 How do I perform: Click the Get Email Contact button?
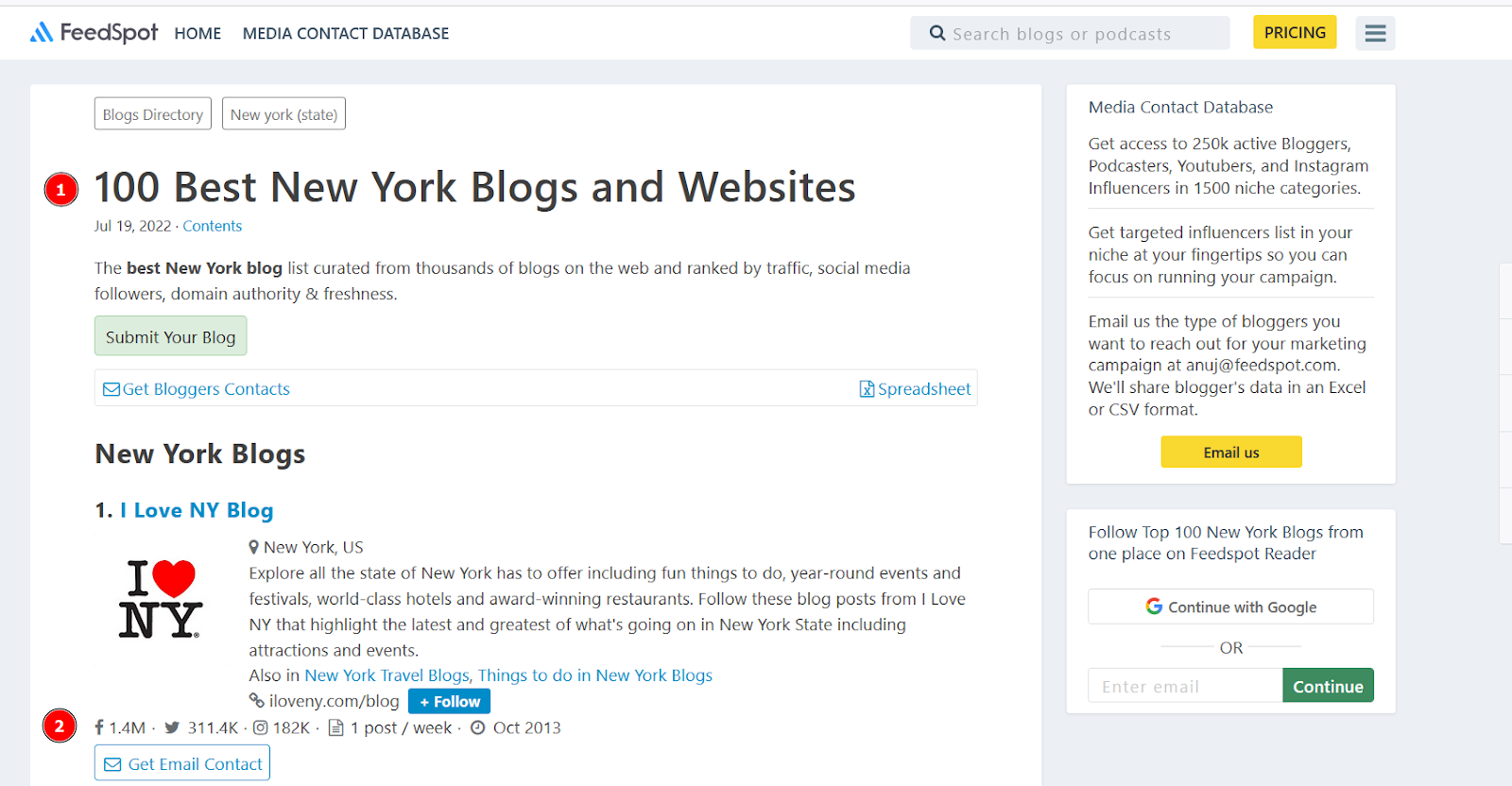182,763
